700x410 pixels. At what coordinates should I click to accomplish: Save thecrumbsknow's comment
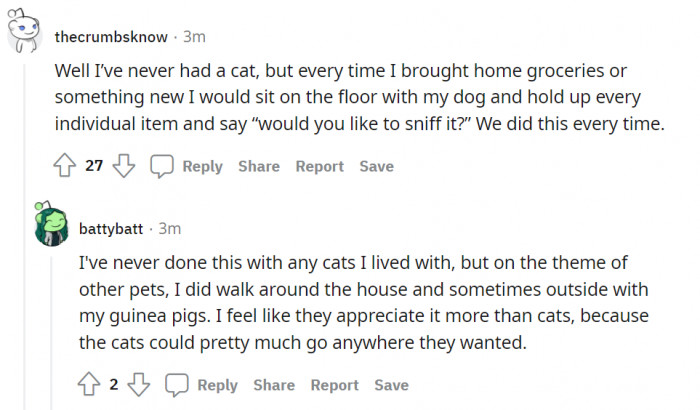[376, 166]
